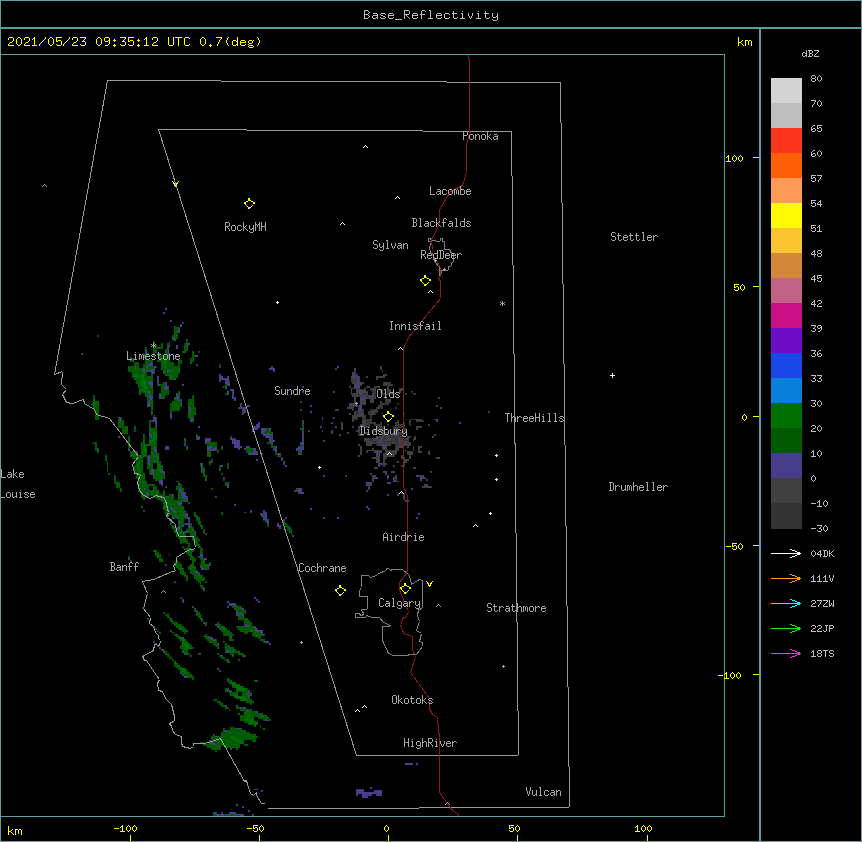Click the 04DK white arrow legend icon
This screenshot has width=862, height=842.
786,553
